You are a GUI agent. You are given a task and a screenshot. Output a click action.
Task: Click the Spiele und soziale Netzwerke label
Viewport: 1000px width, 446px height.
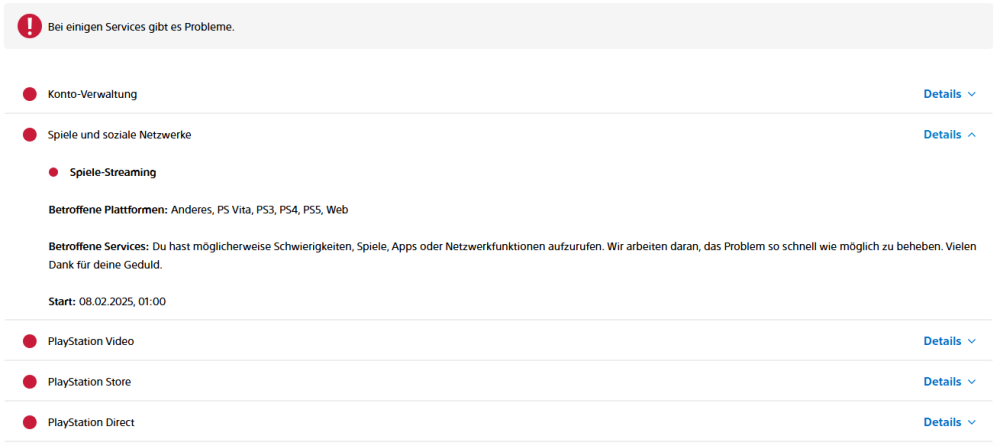[119, 135]
